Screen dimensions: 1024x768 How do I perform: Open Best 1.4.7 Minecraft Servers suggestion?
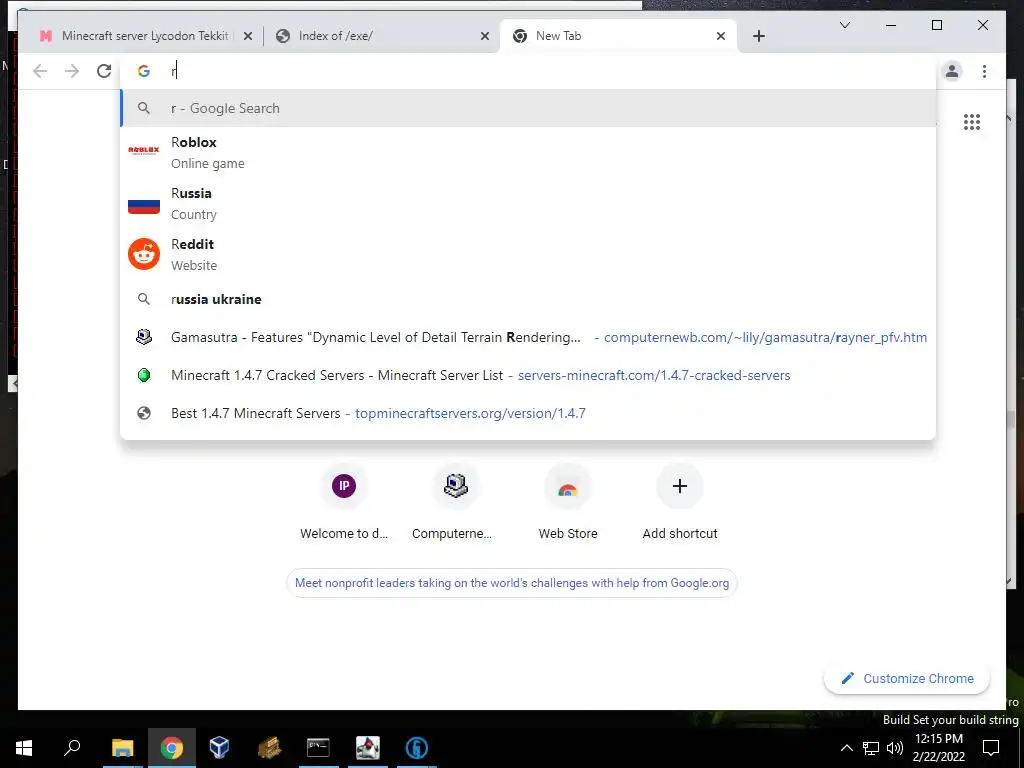(528, 413)
